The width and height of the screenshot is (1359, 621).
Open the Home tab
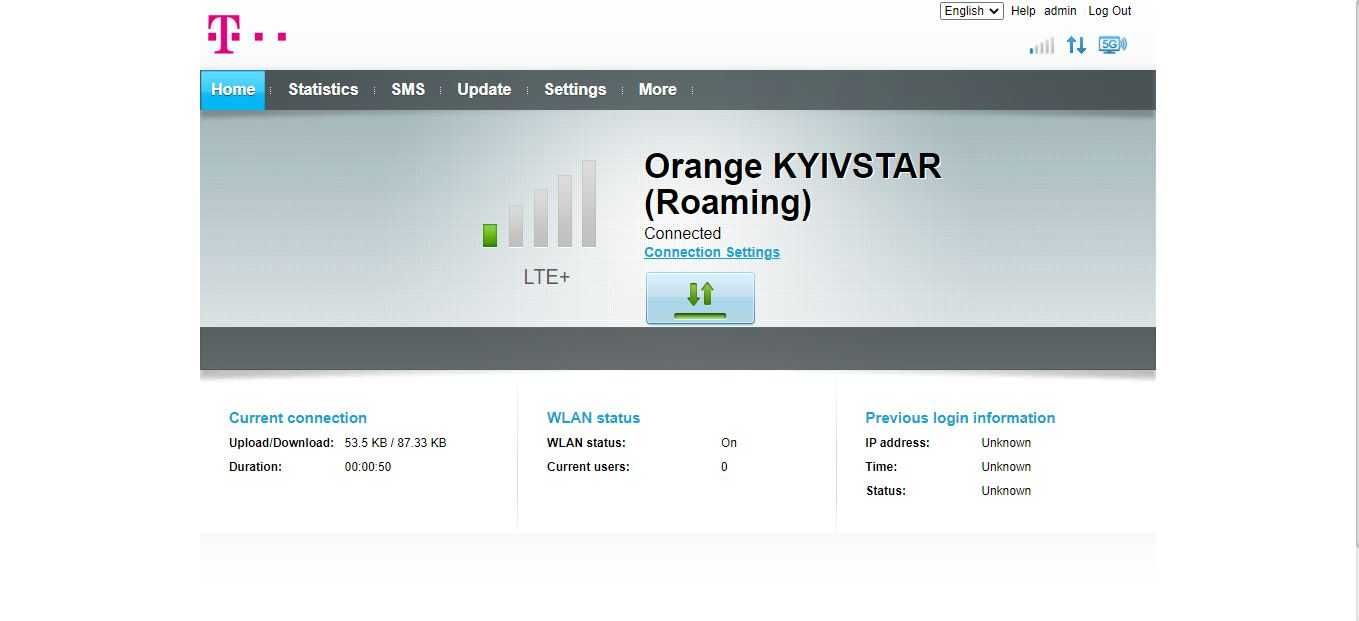(x=233, y=89)
